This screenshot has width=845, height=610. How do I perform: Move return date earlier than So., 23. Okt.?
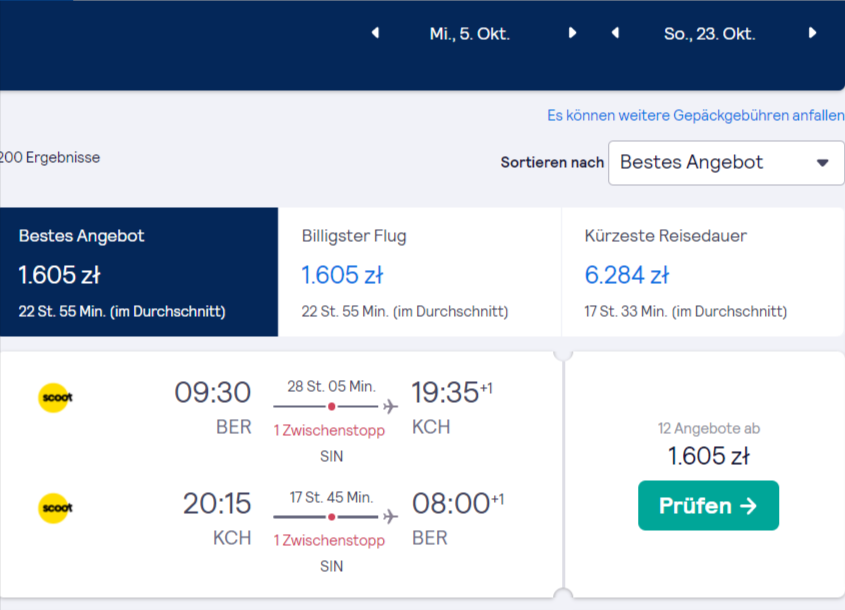pos(615,33)
